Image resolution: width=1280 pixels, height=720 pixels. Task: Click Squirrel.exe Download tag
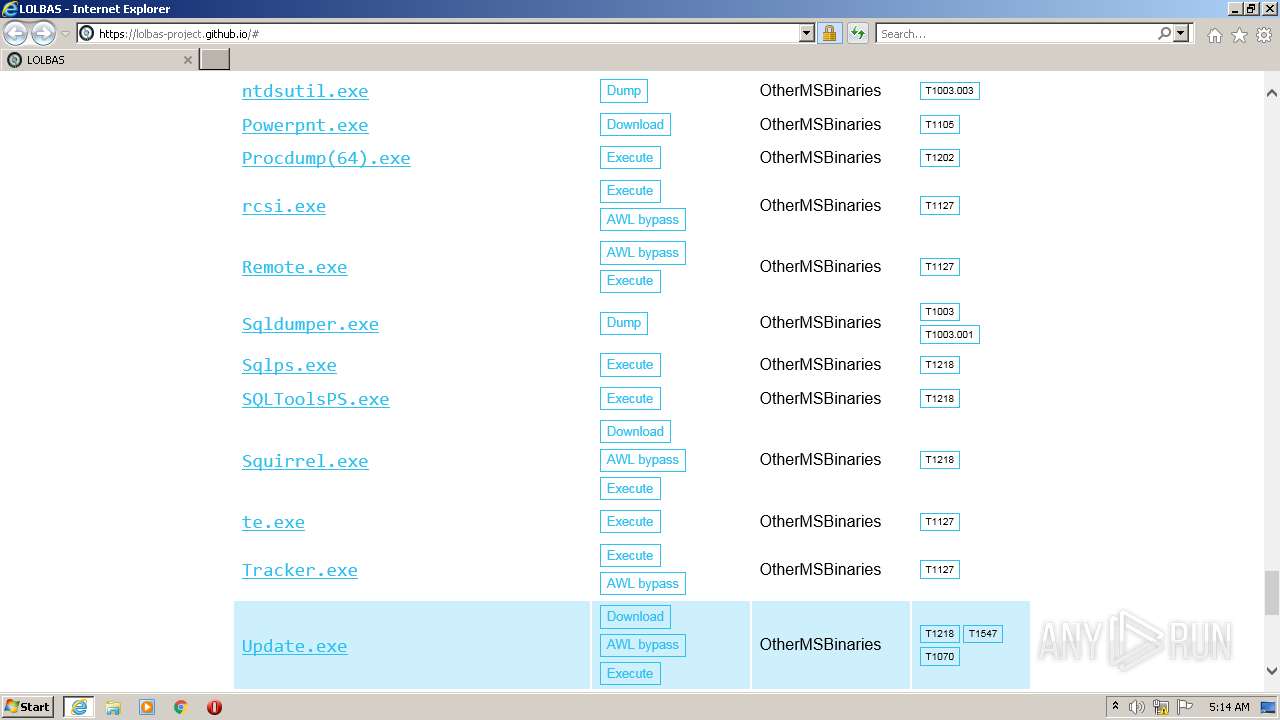(x=635, y=432)
